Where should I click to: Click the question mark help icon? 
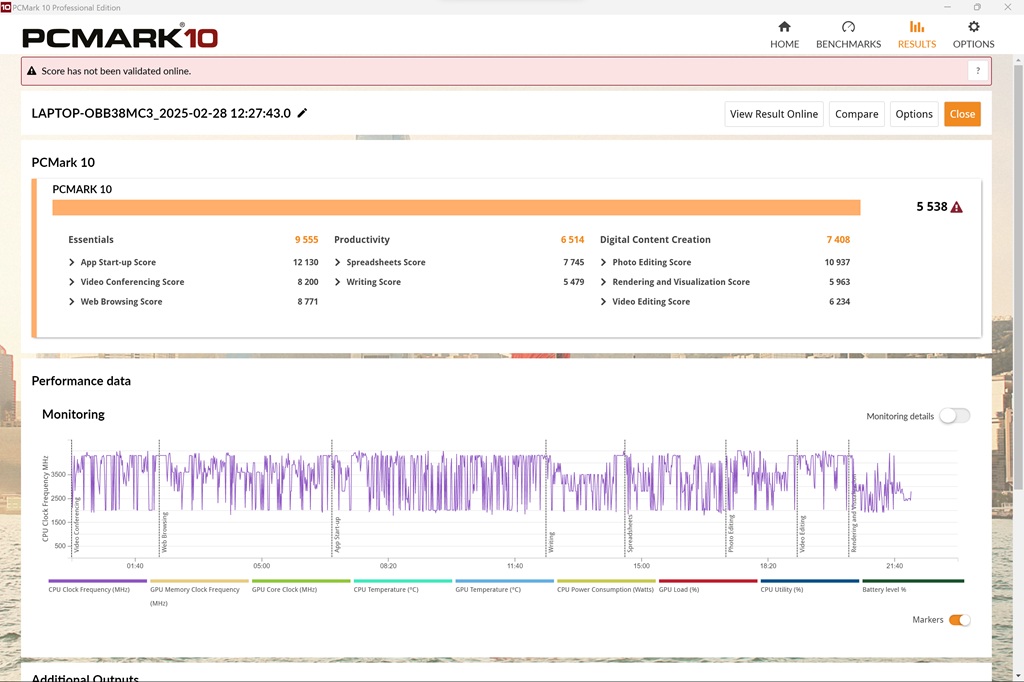click(978, 71)
